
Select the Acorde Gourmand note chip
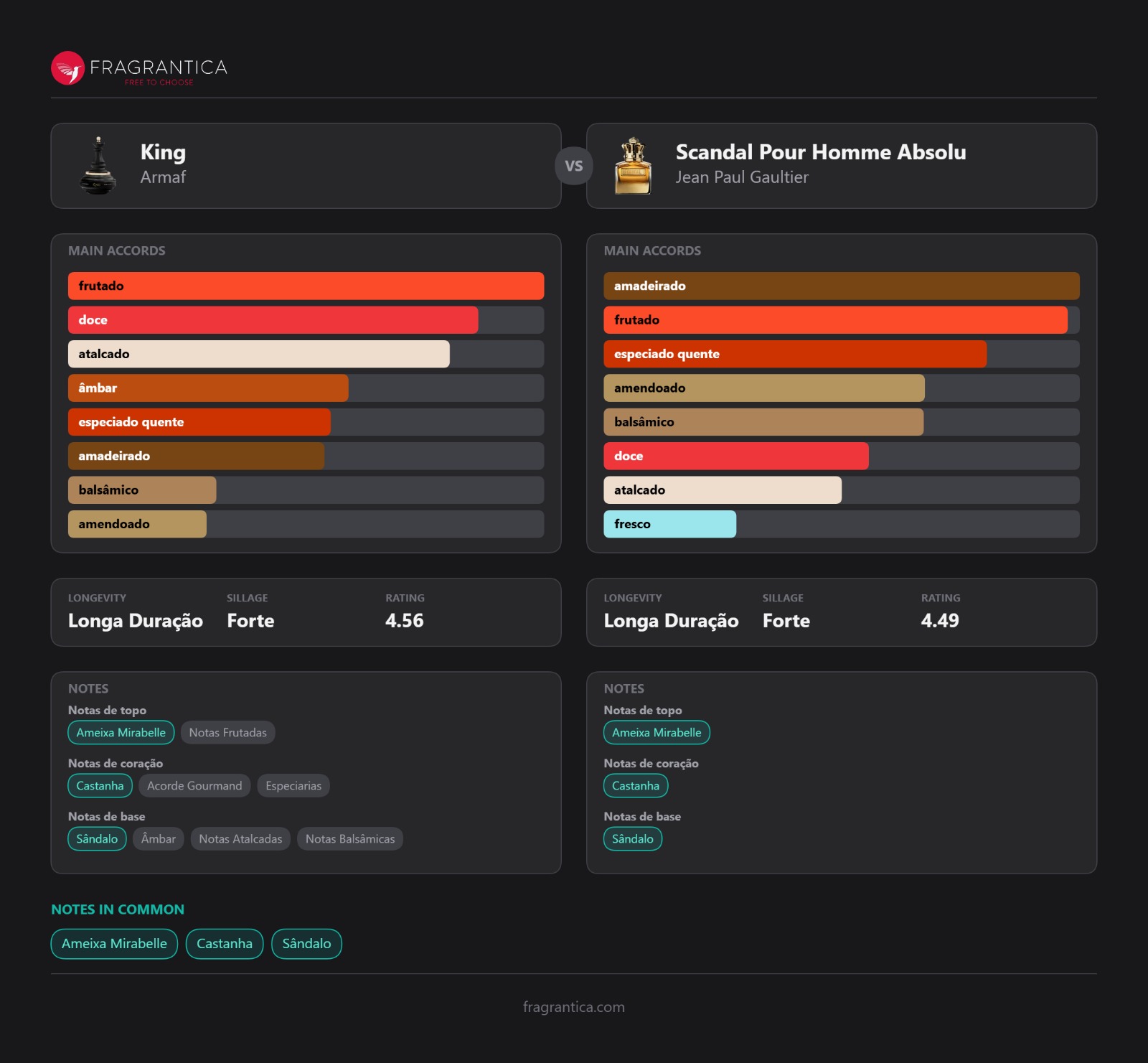(194, 786)
